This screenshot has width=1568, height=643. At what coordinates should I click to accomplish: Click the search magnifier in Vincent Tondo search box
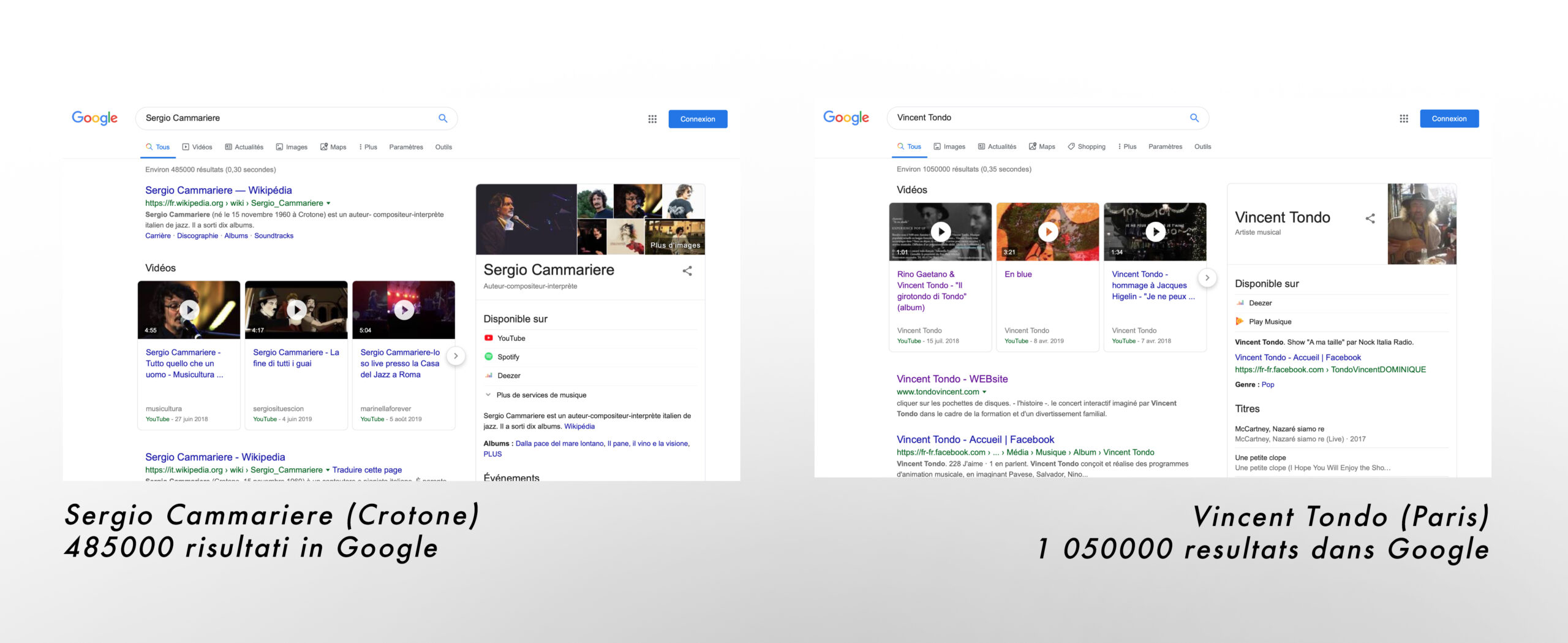click(x=1194, y=118)
